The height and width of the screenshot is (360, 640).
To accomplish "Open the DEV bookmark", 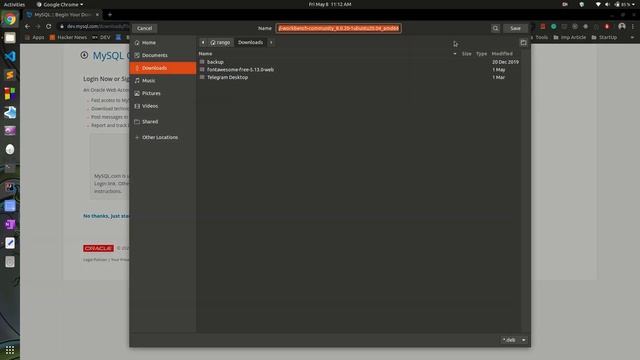I will 101,37.
